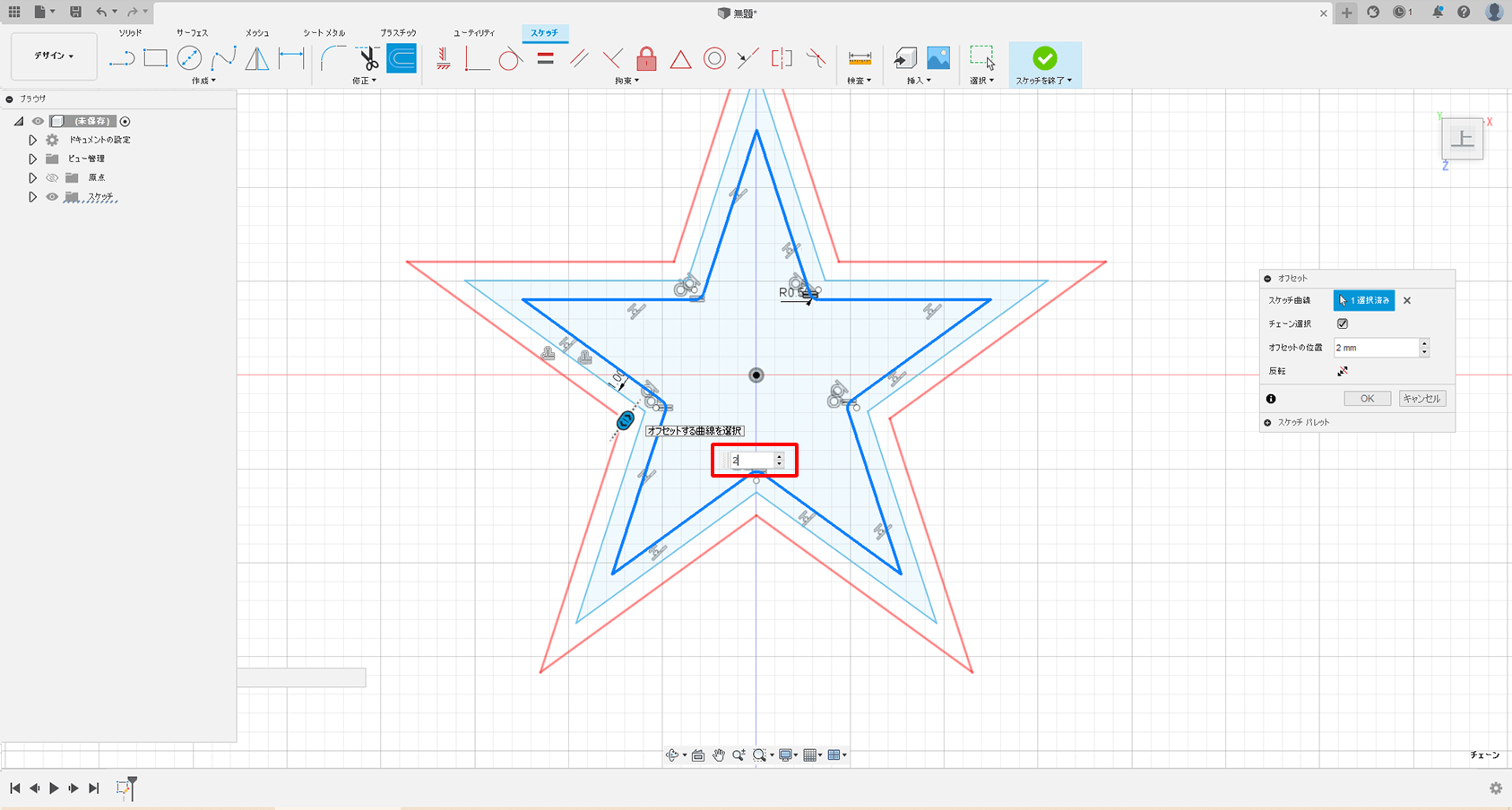Click the Fillet tool icon

tap(333, 59)
